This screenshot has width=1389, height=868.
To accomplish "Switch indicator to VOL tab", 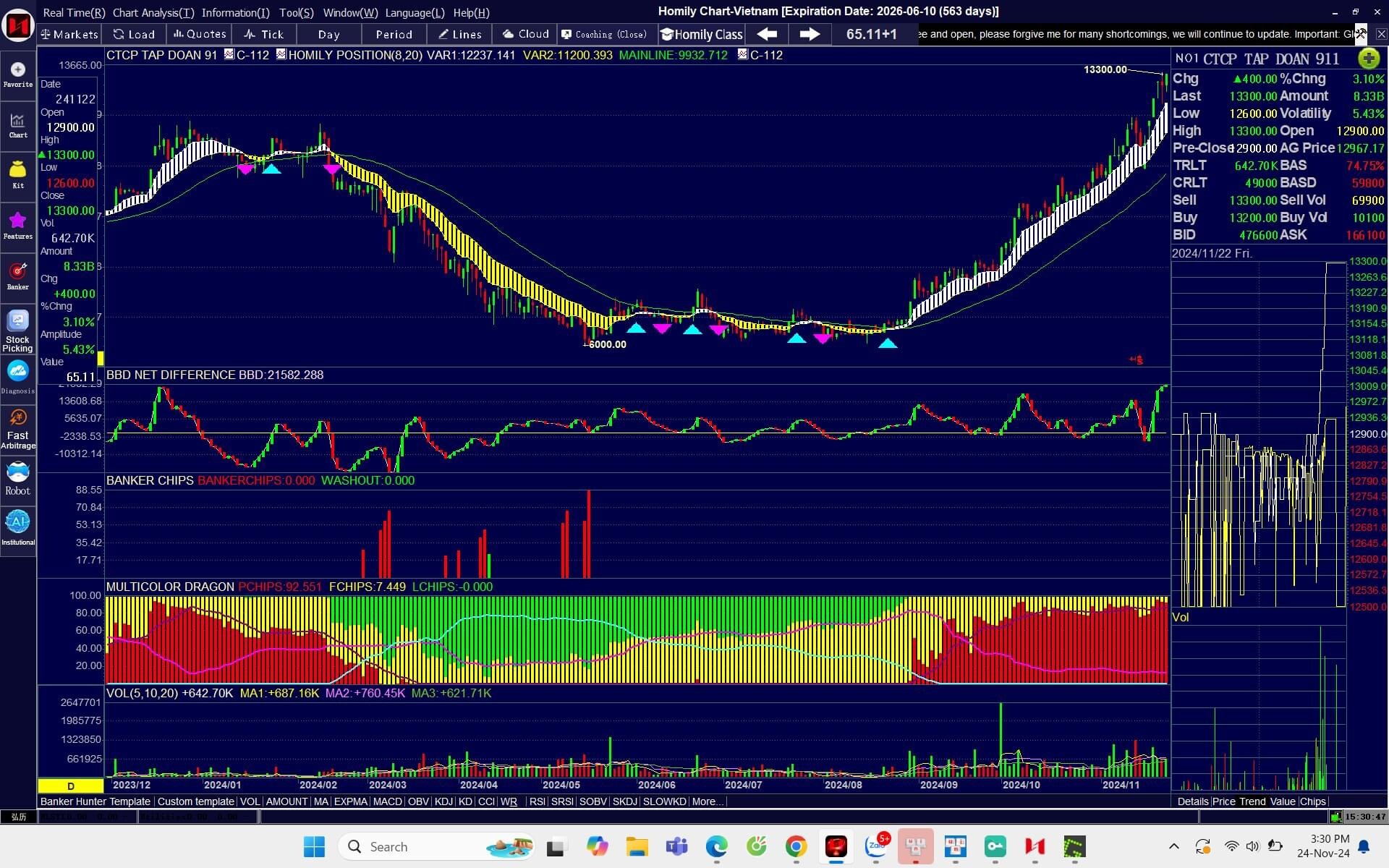I will [x=250, y=801].
